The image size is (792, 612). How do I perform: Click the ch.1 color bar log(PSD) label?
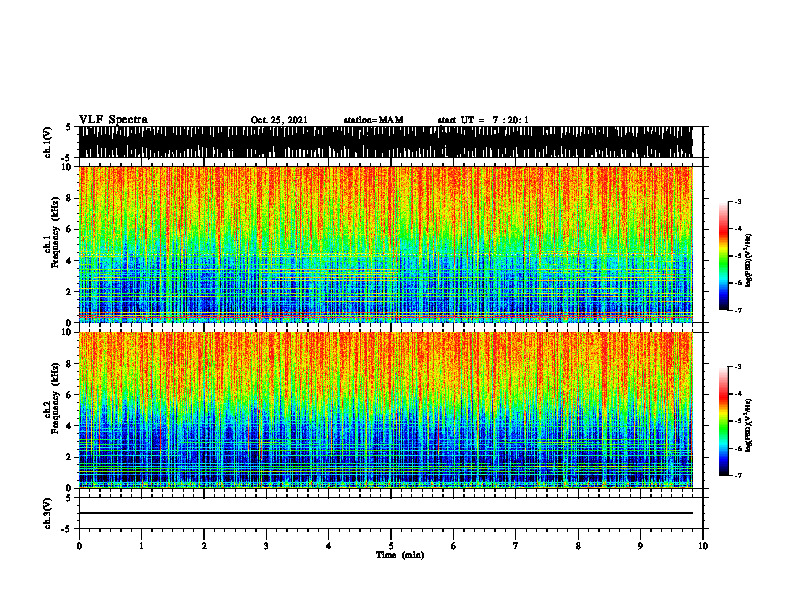[749, 261]
